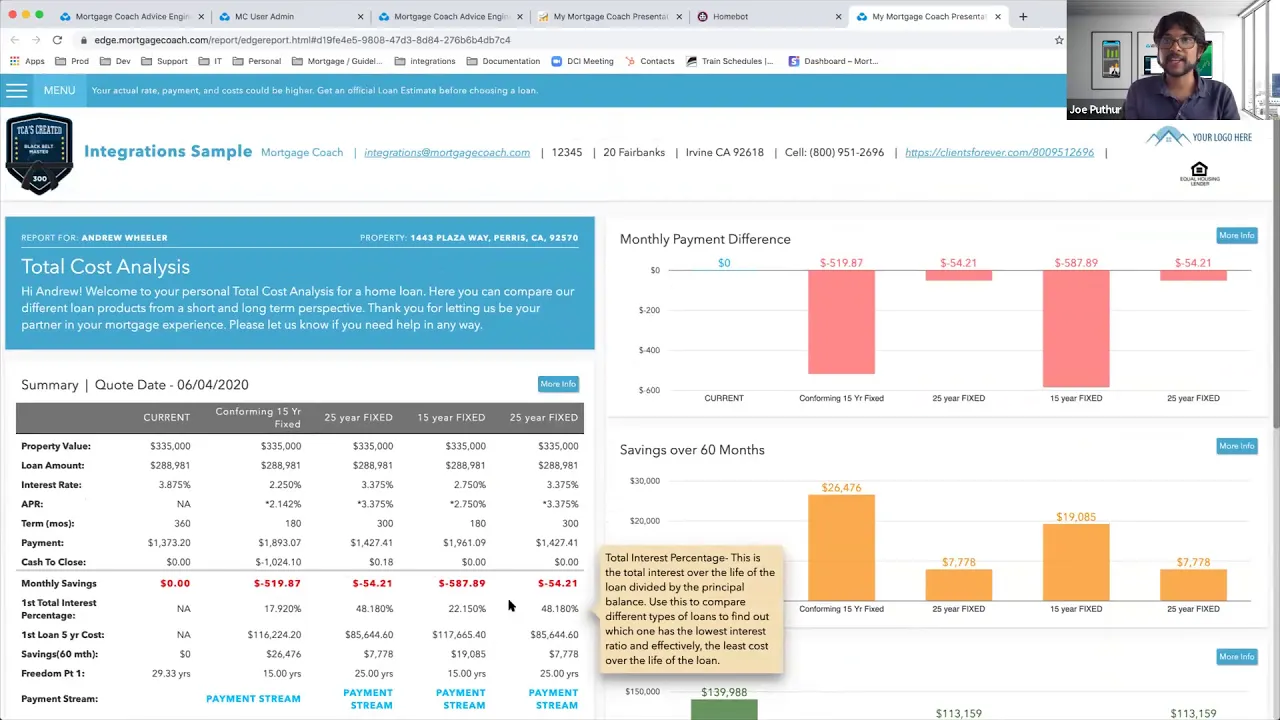Click More Info on bottom chart
The height and width of the screenshot is (720, 1280).
click(1236, 656)
